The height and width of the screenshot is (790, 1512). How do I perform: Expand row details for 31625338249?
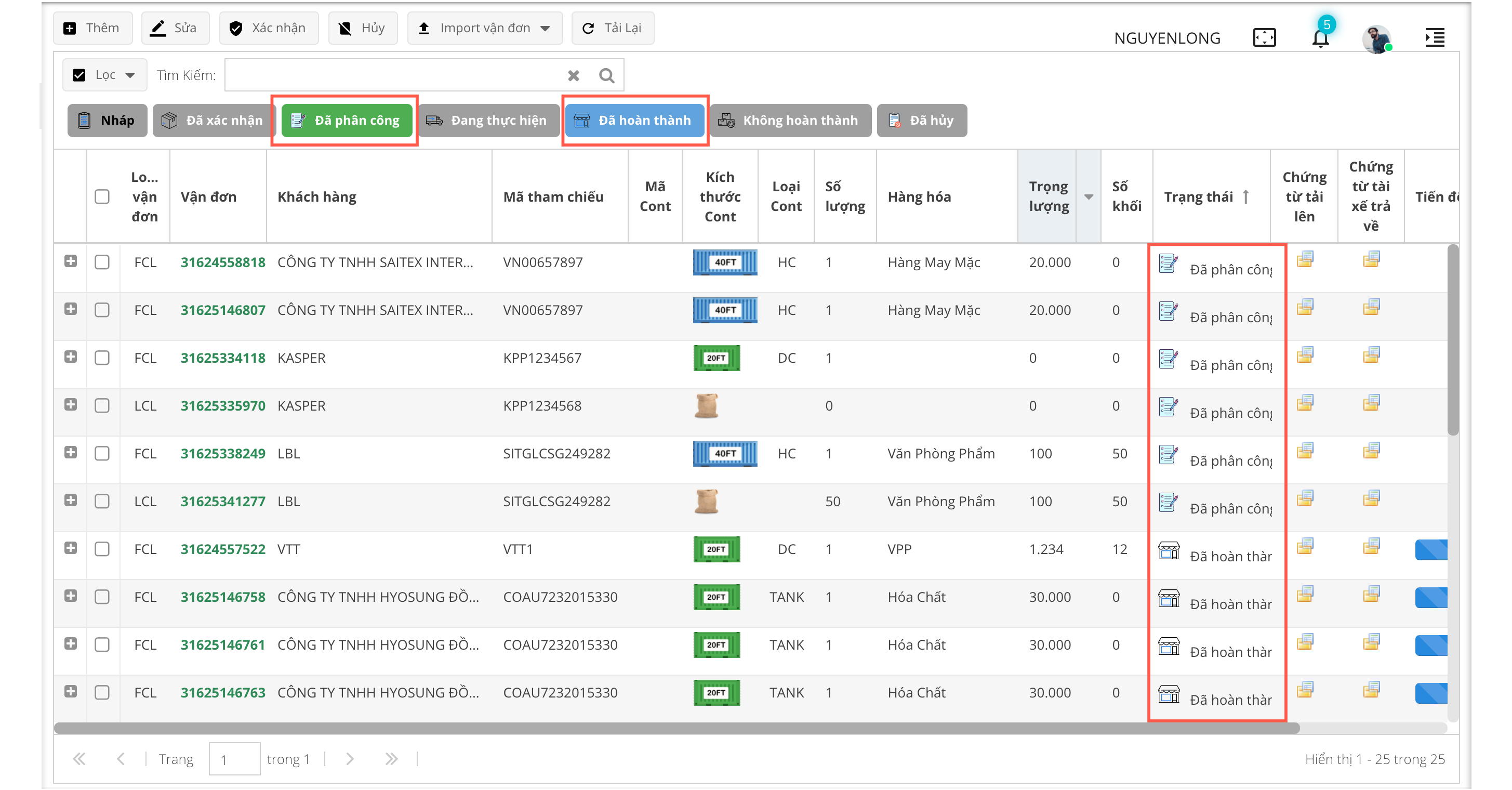point(71,453)
